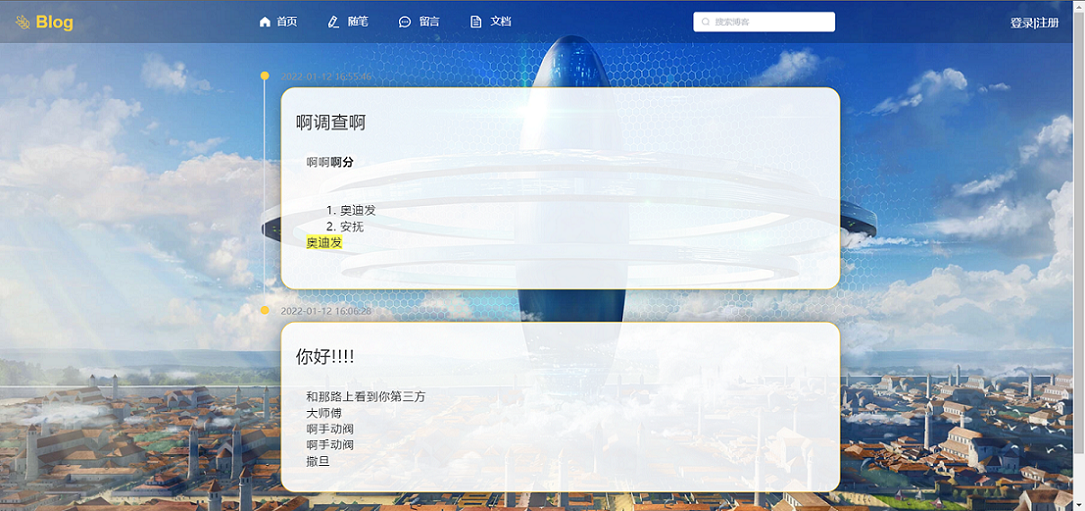The image size is (1085, 511).
Task: Focus the 搜索博客 search input field
Action: point(770,22)
